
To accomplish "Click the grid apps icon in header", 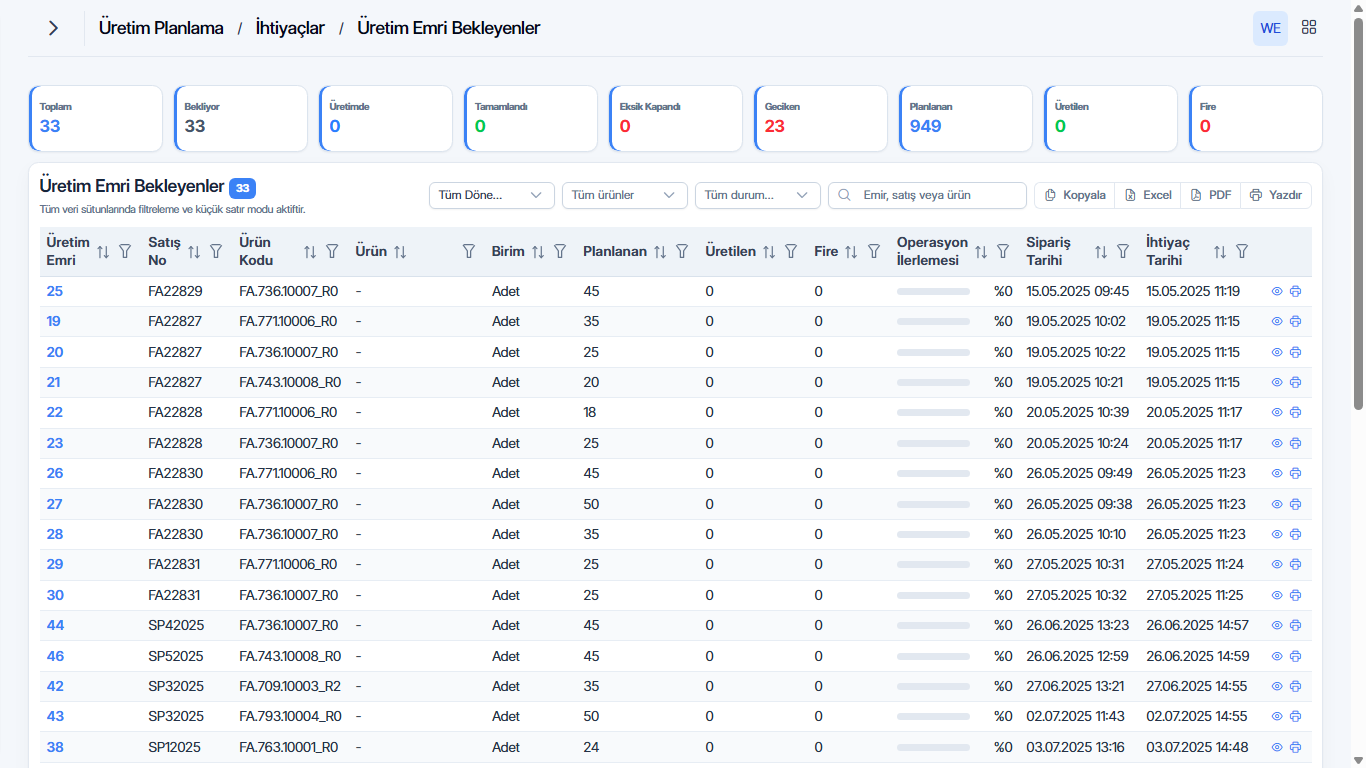I will coord(1308,28).
